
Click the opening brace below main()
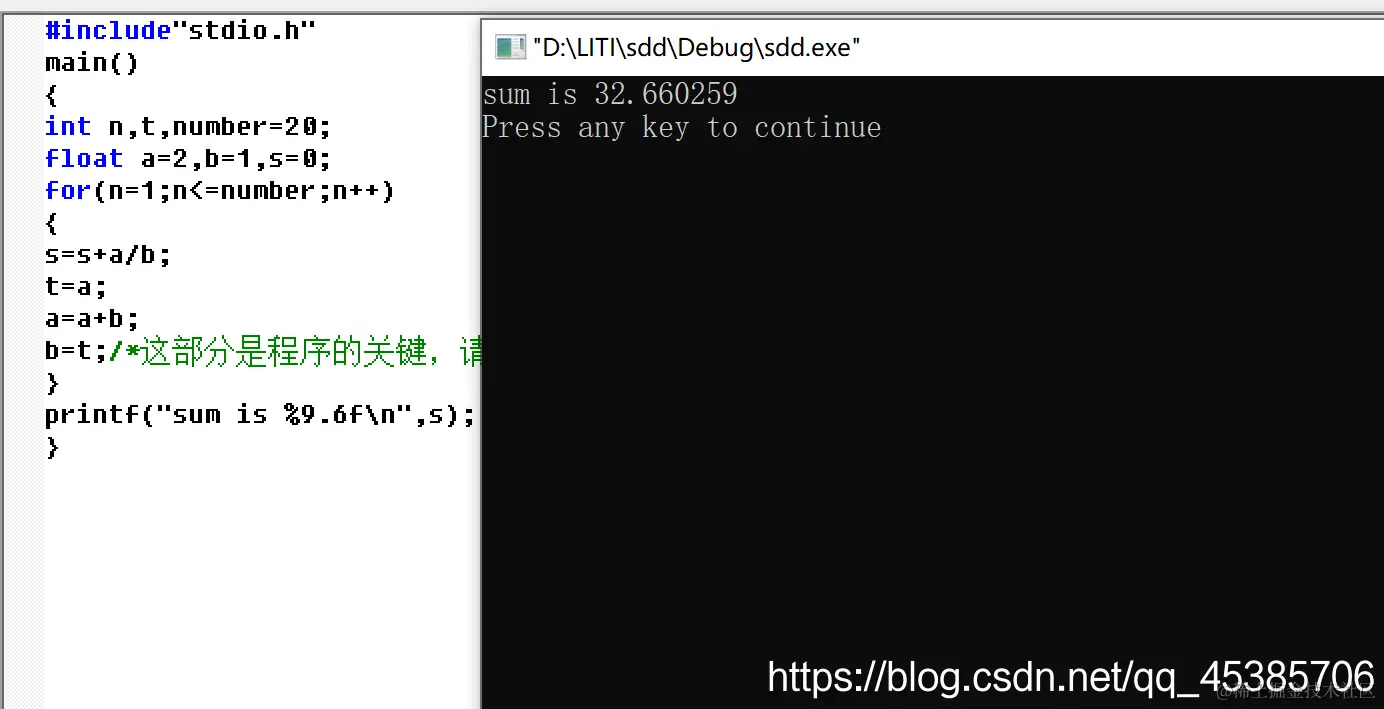(x=53, y=95)
